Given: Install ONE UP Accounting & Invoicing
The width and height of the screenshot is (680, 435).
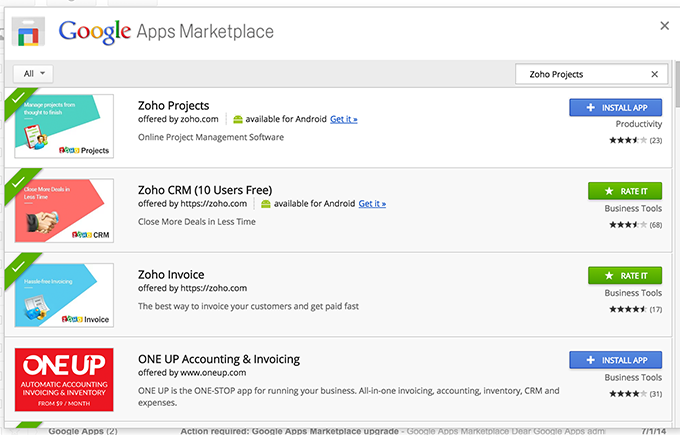Looking at the screenshot, I should click(x=615, y=360).
